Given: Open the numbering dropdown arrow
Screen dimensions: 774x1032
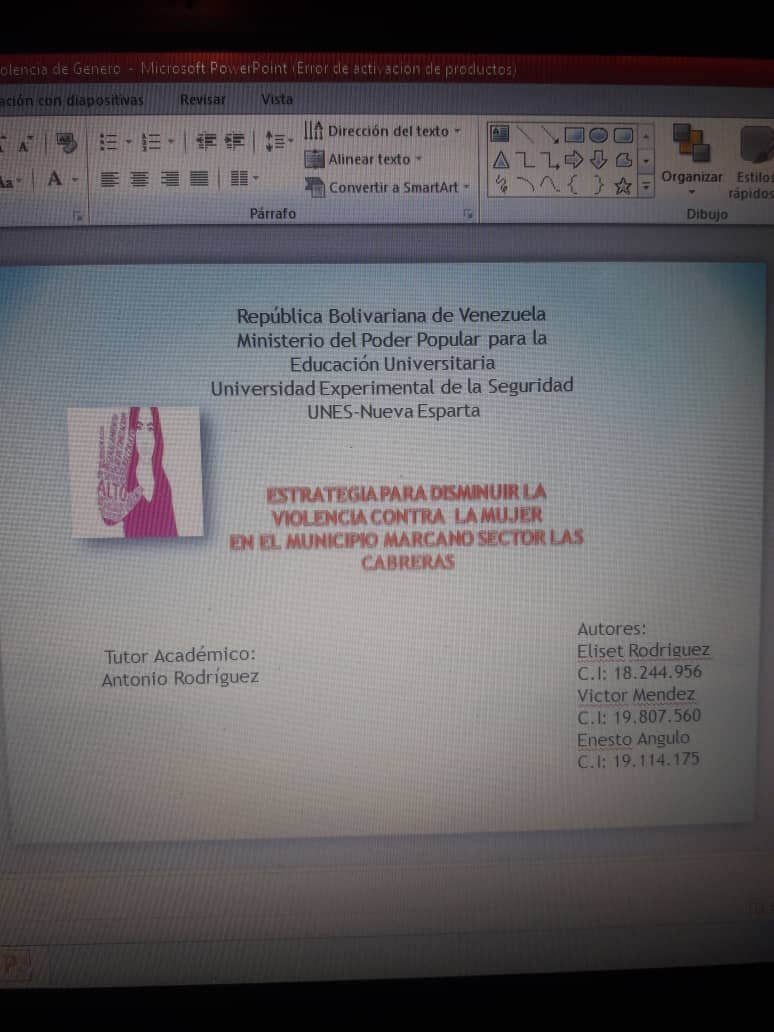Looking at the screenshot, I should click(x=170, y=141).
